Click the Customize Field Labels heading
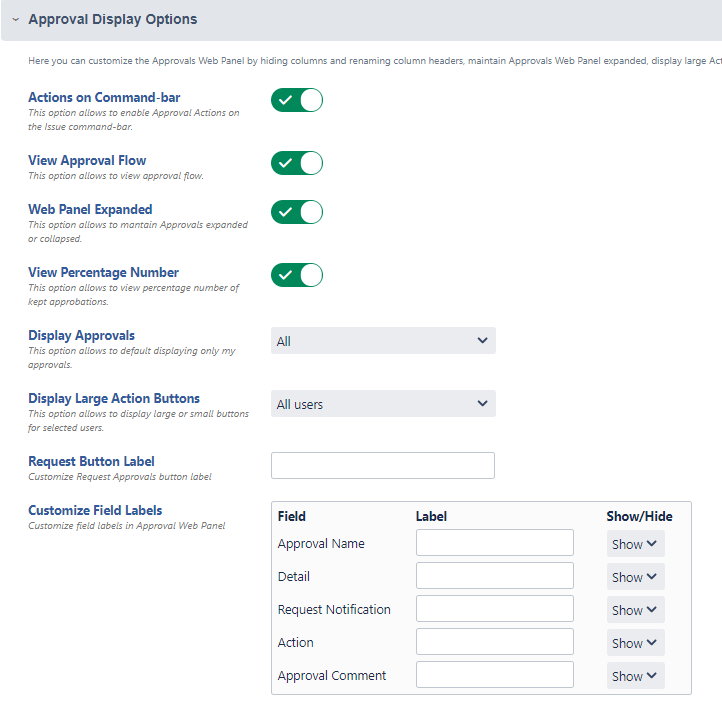 point(95,510)
